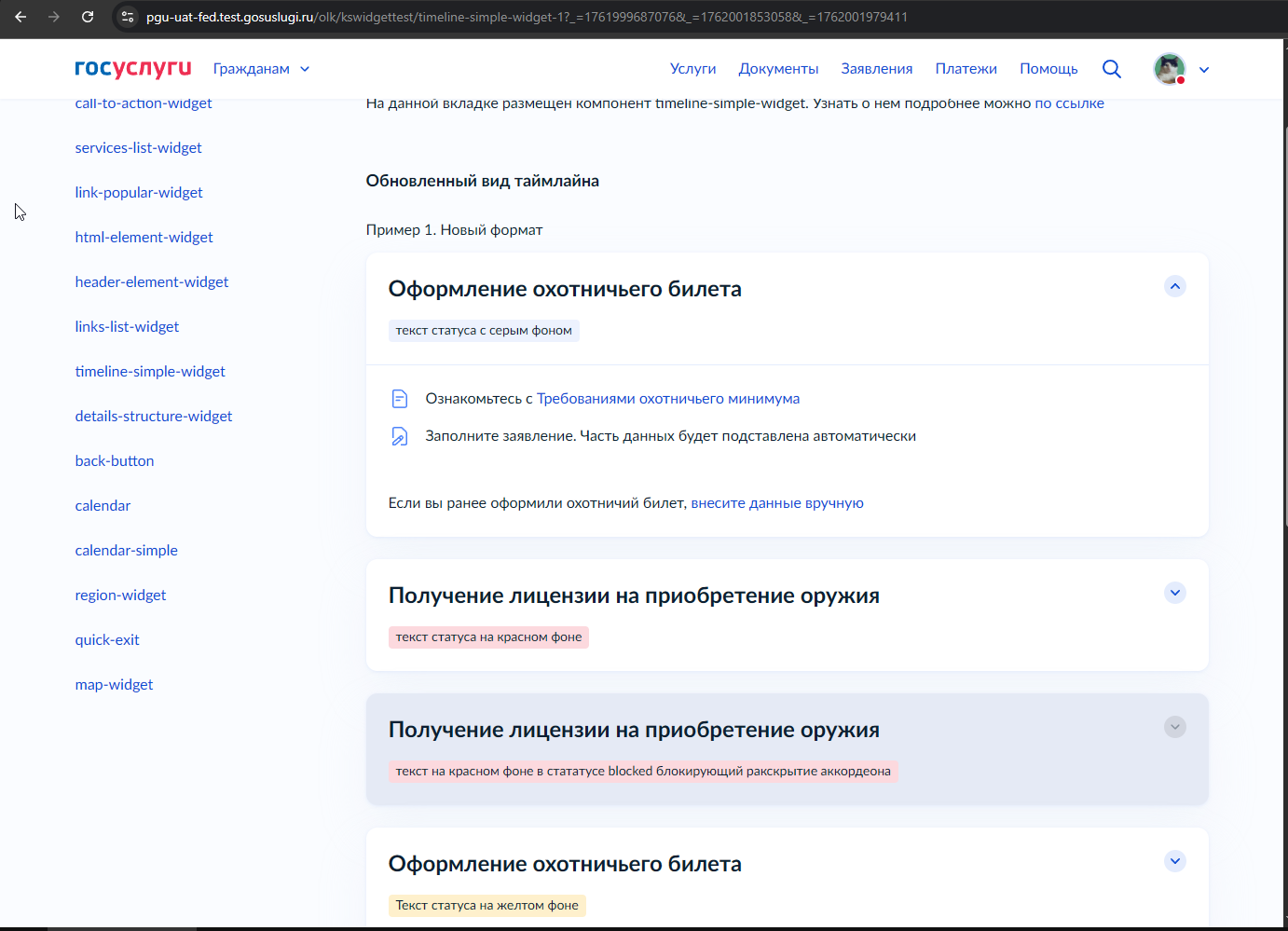The height and width of the screenshot is (931, 1288).
Task: Click the fill-form icon beside Заполните заявление
Action: click(x=400, y=436)
